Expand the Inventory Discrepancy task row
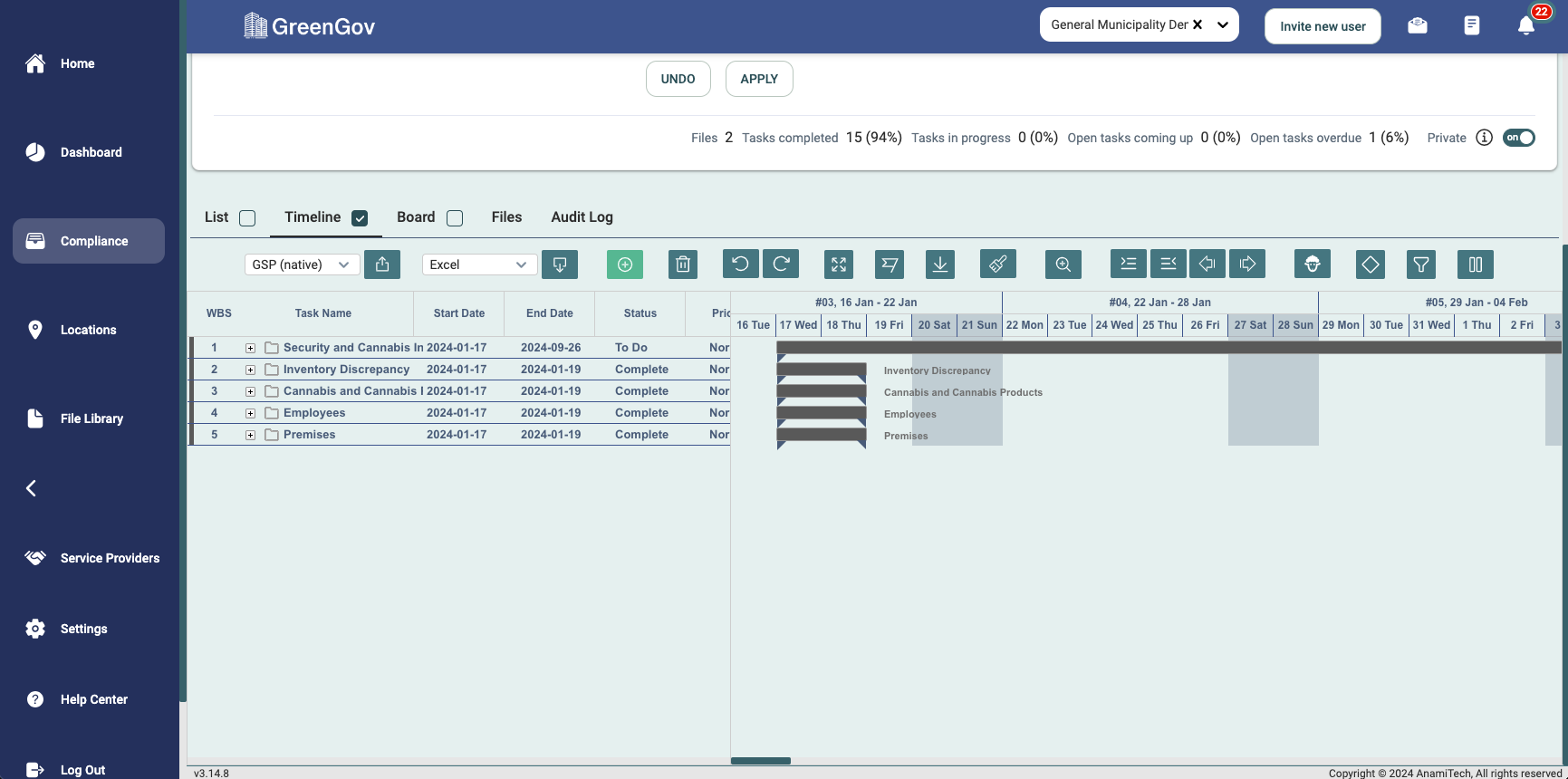1568x779 pixels. coord(250,370)
